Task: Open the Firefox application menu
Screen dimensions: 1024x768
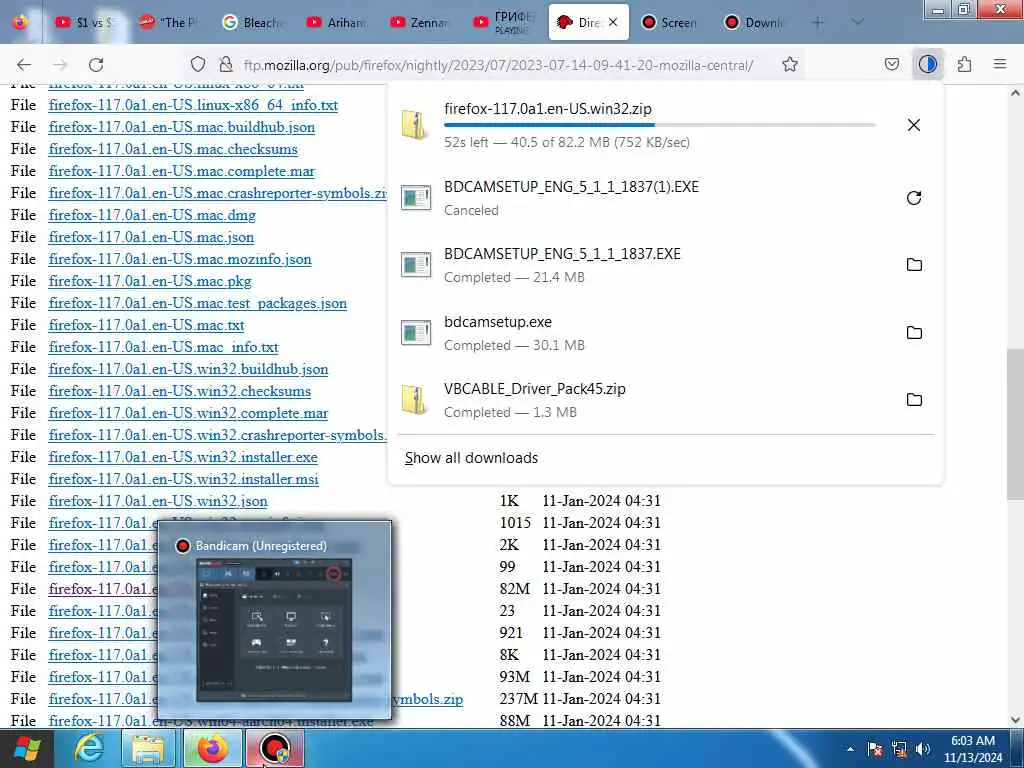Action: tap(1000, 64)
